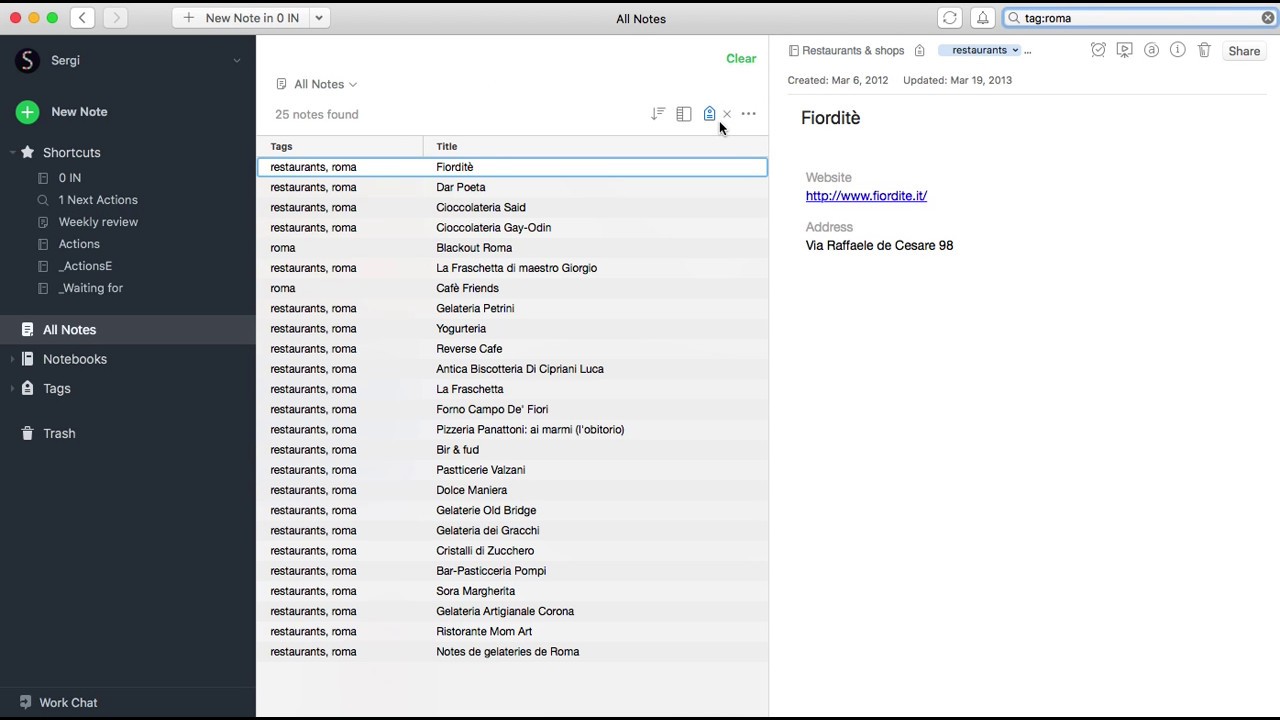Expand the Tags section in the sidebar
This screenshot has width=1280, height=720.
coord(12,388)
